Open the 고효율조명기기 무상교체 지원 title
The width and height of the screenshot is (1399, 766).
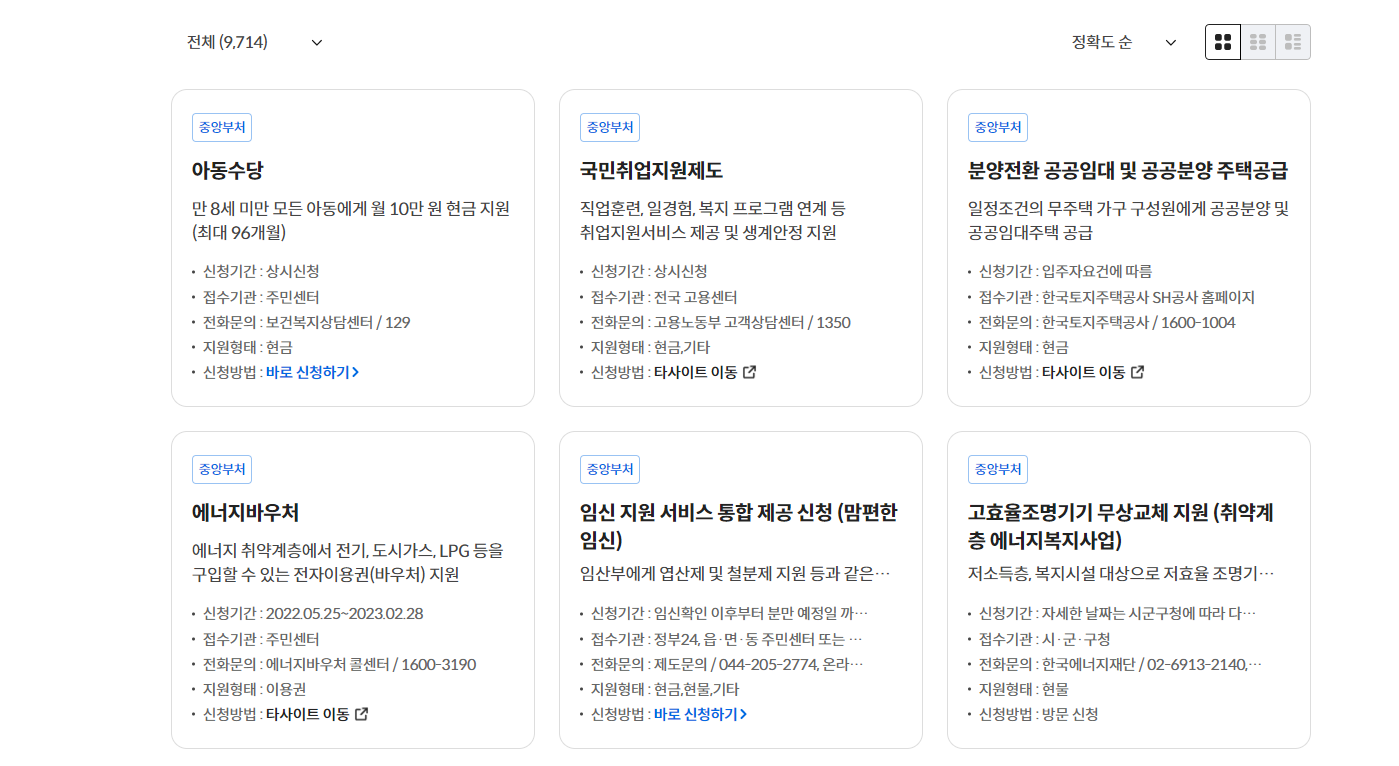[x=1129, y=525]
